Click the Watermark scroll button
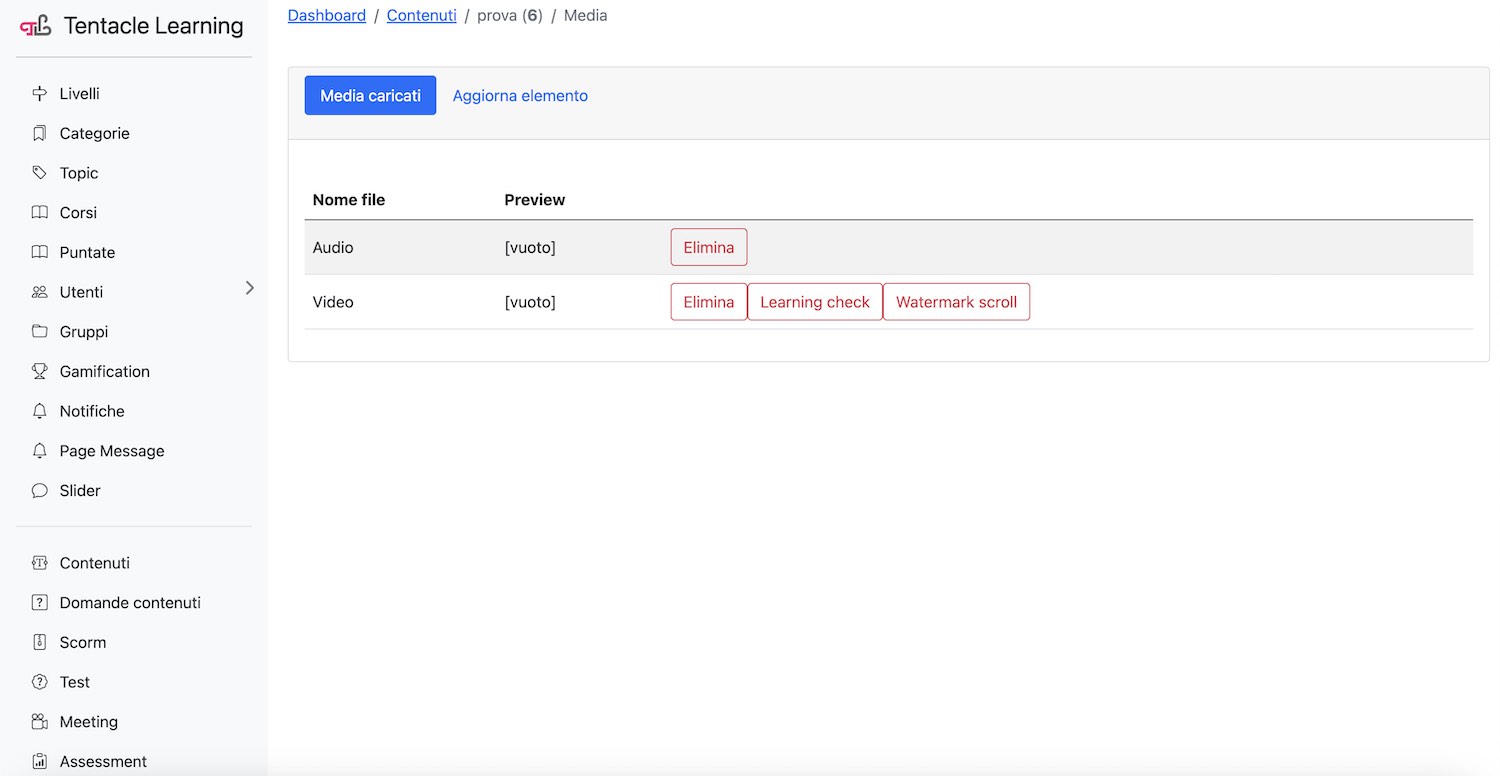This screenshot has width=1500, height=776. click(x=955, y=302)
